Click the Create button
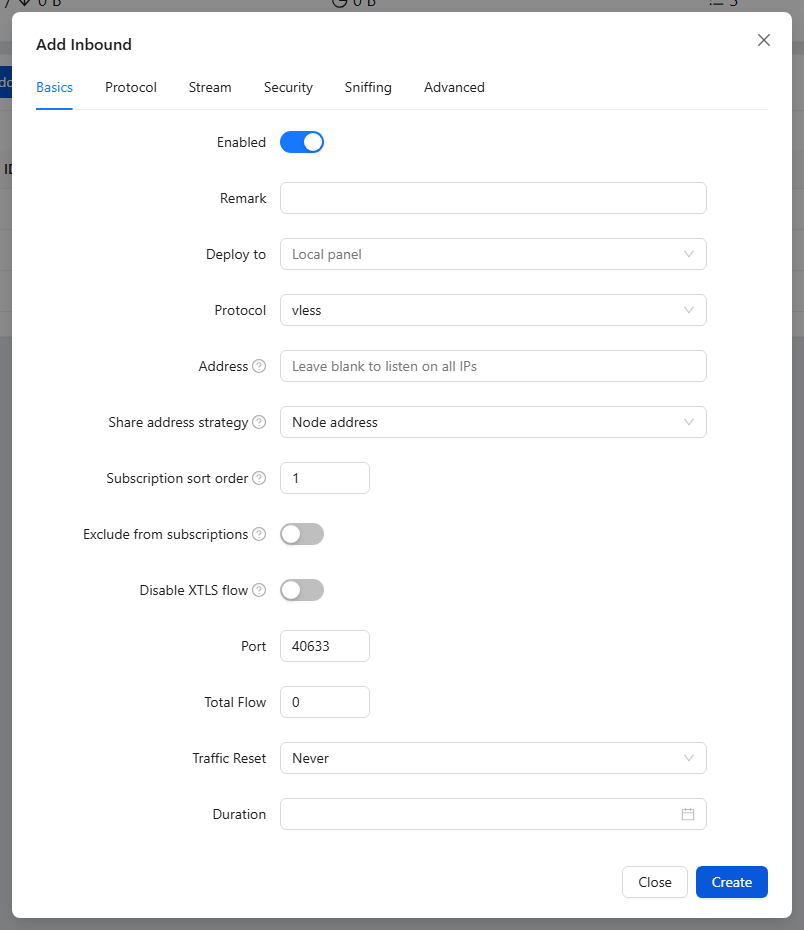Image resolution: width=804 pixels, height=930 pixels. (732, 882)
